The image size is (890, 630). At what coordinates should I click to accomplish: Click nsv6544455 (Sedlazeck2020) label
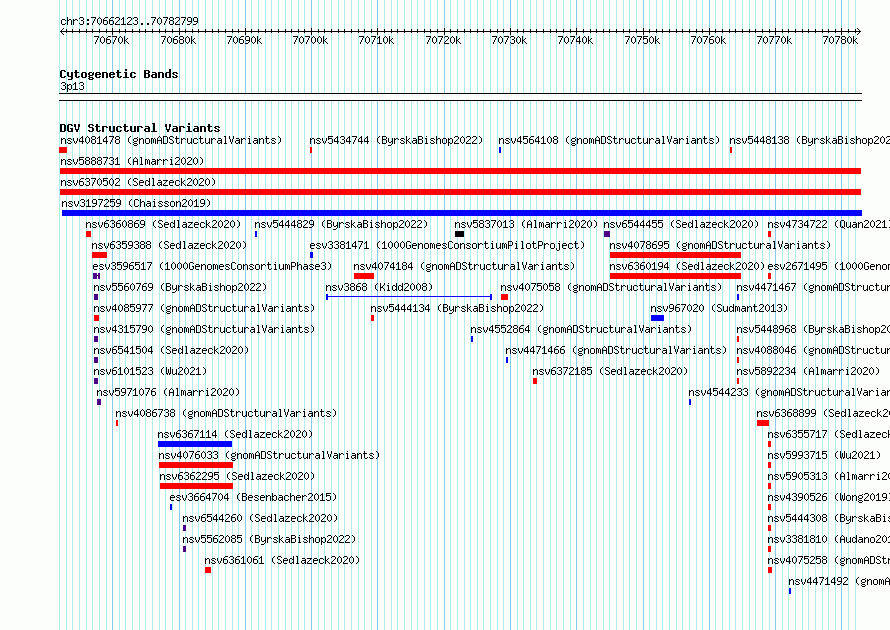(681, 224)
